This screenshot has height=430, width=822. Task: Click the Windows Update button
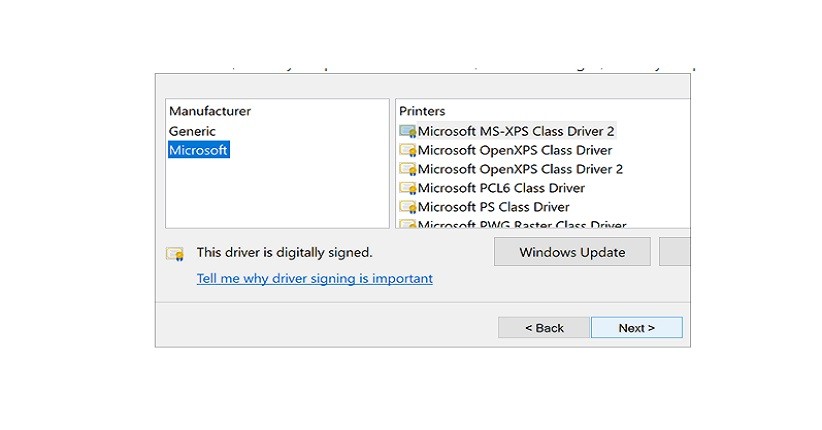[572, 252]
